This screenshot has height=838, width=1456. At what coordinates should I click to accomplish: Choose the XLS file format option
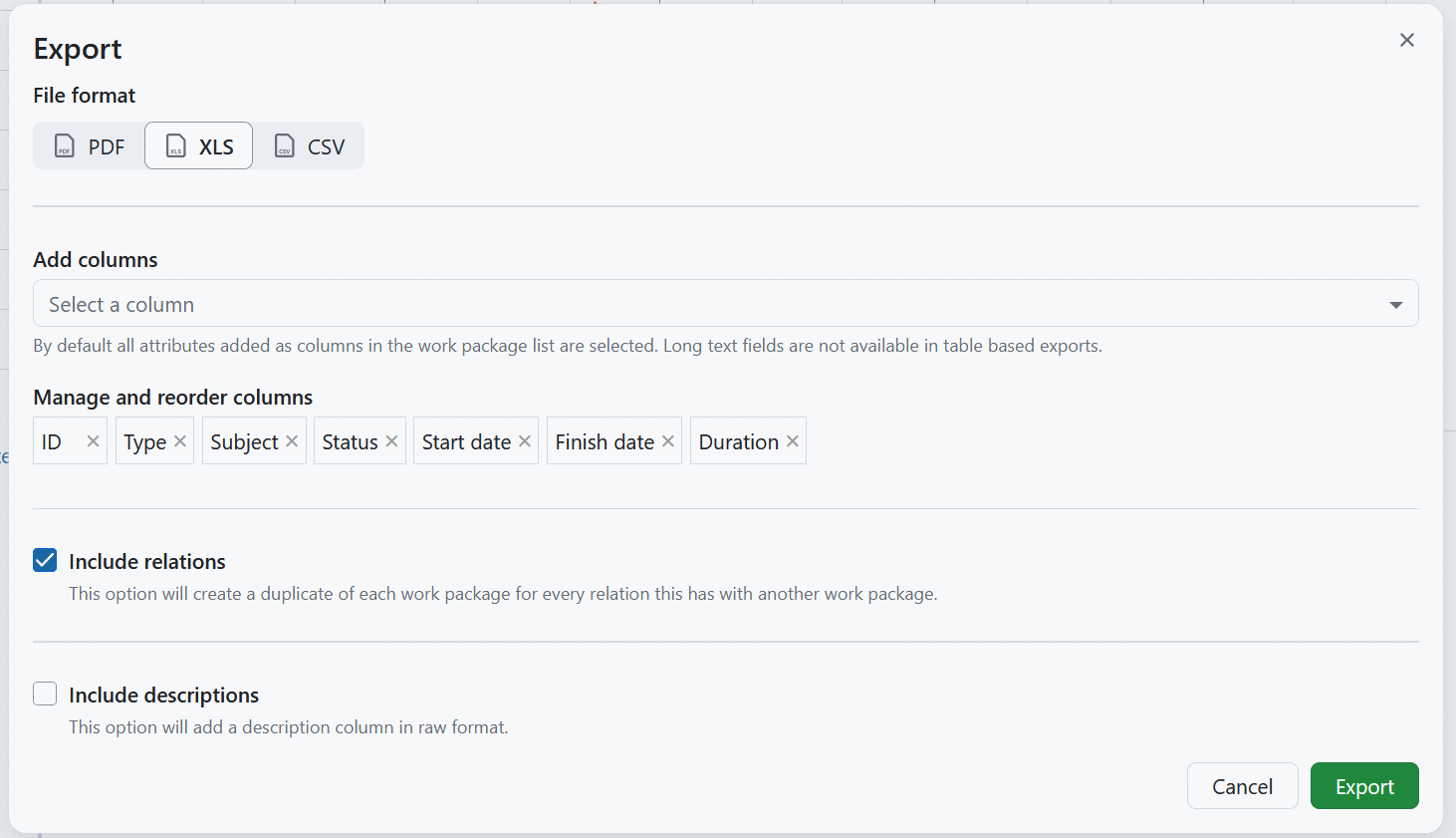click(199, 146)
